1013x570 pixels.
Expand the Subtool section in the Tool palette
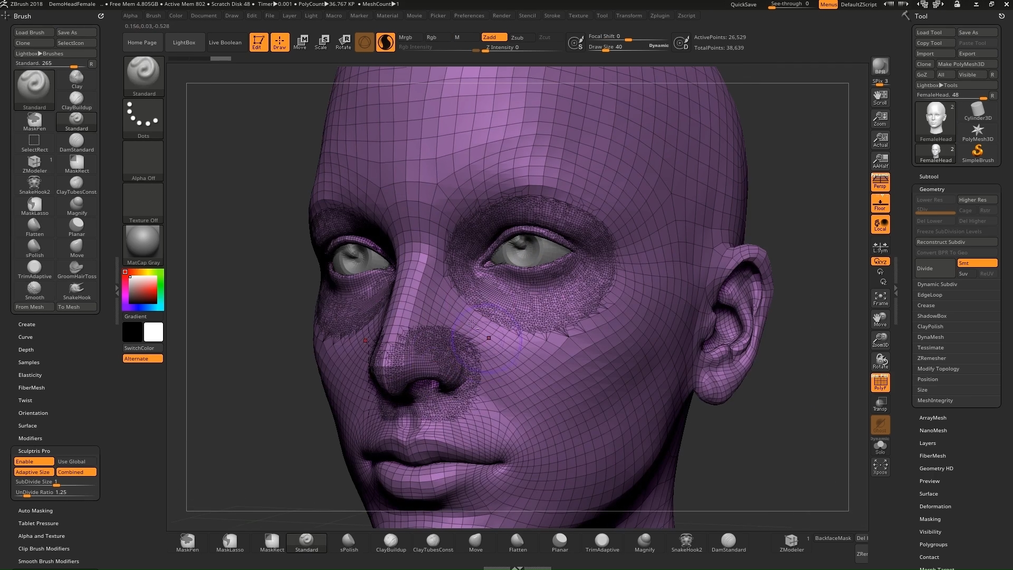tap(929, 176)
